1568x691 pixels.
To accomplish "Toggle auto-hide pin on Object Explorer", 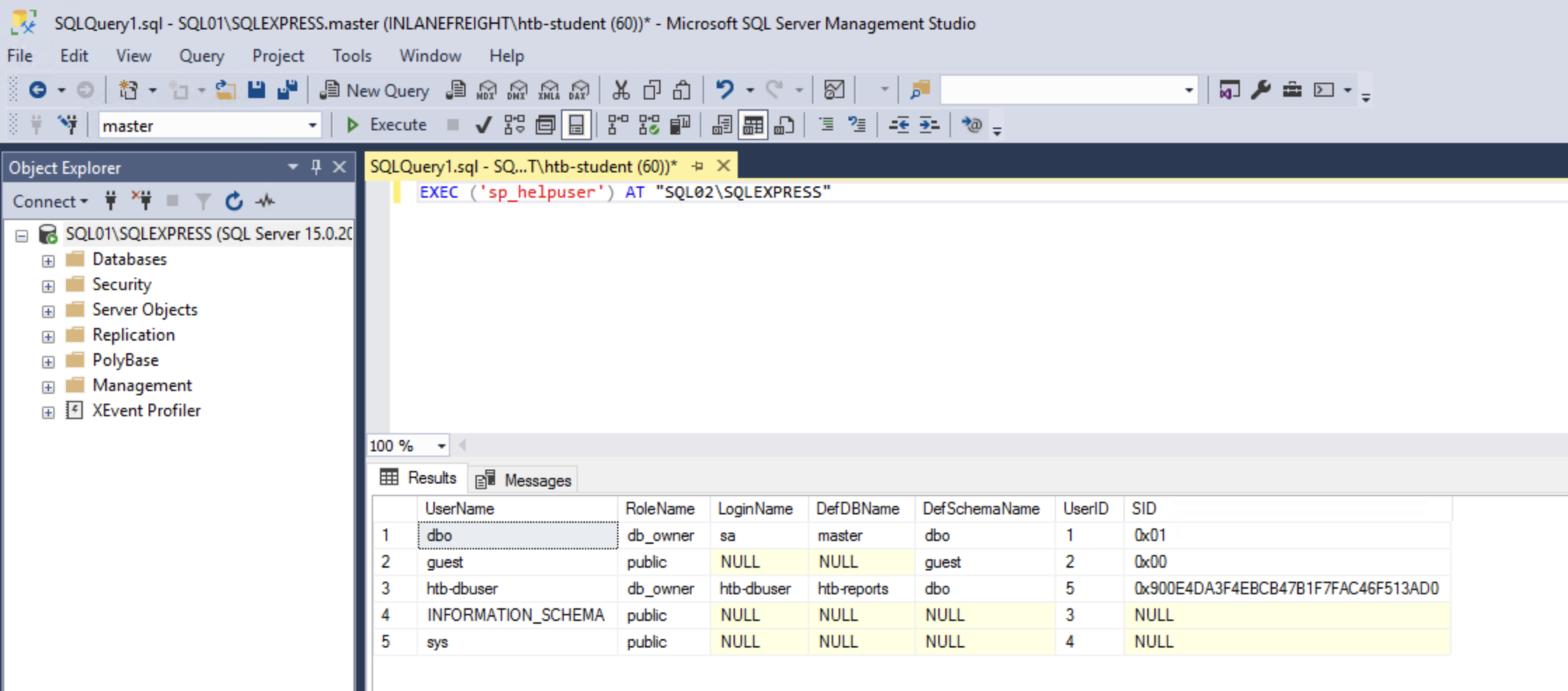I will (x=316, y=167).
